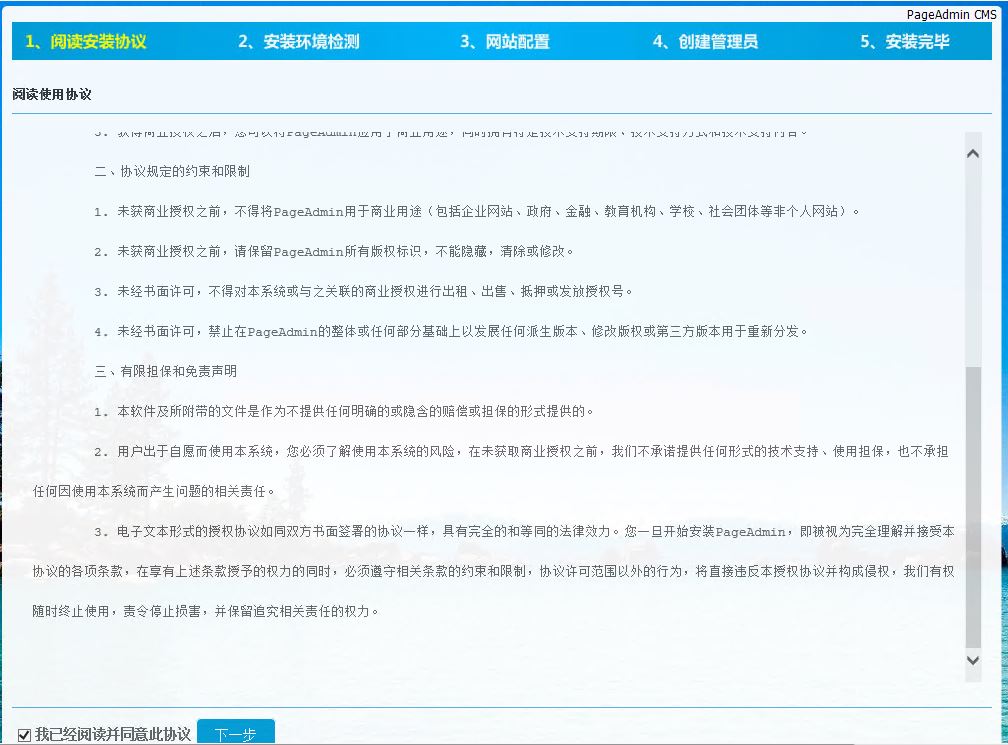Image resolution: width=1008 pixels, height=745 pixels.
Task: Click the 下一步 button
Action: tap(235, 733)
